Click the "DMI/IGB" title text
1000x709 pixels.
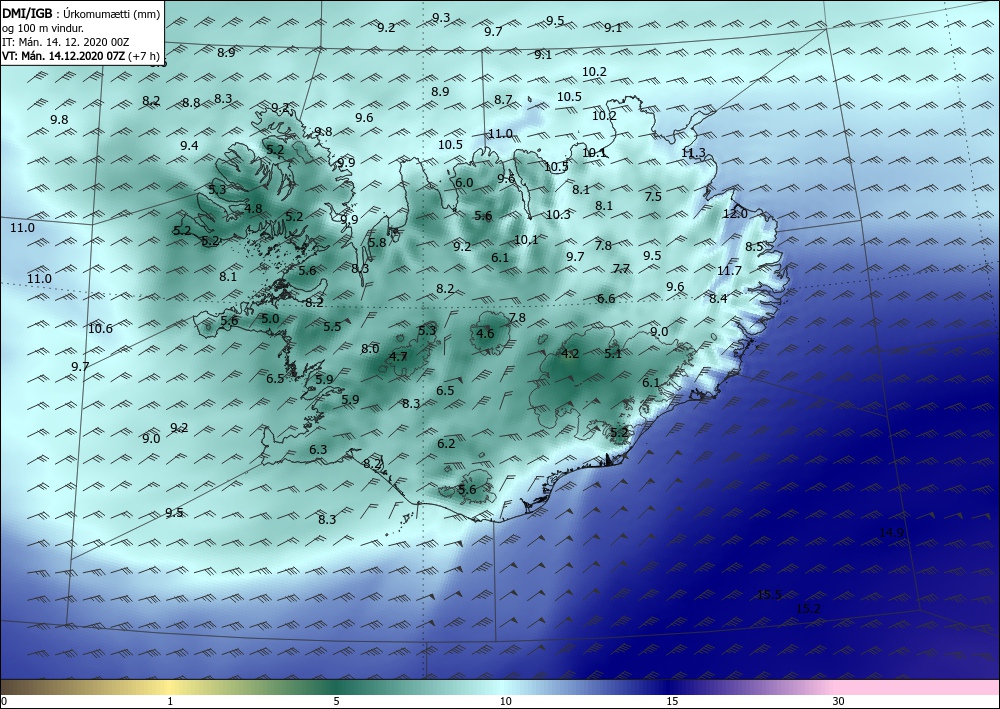tap(27, 13)
